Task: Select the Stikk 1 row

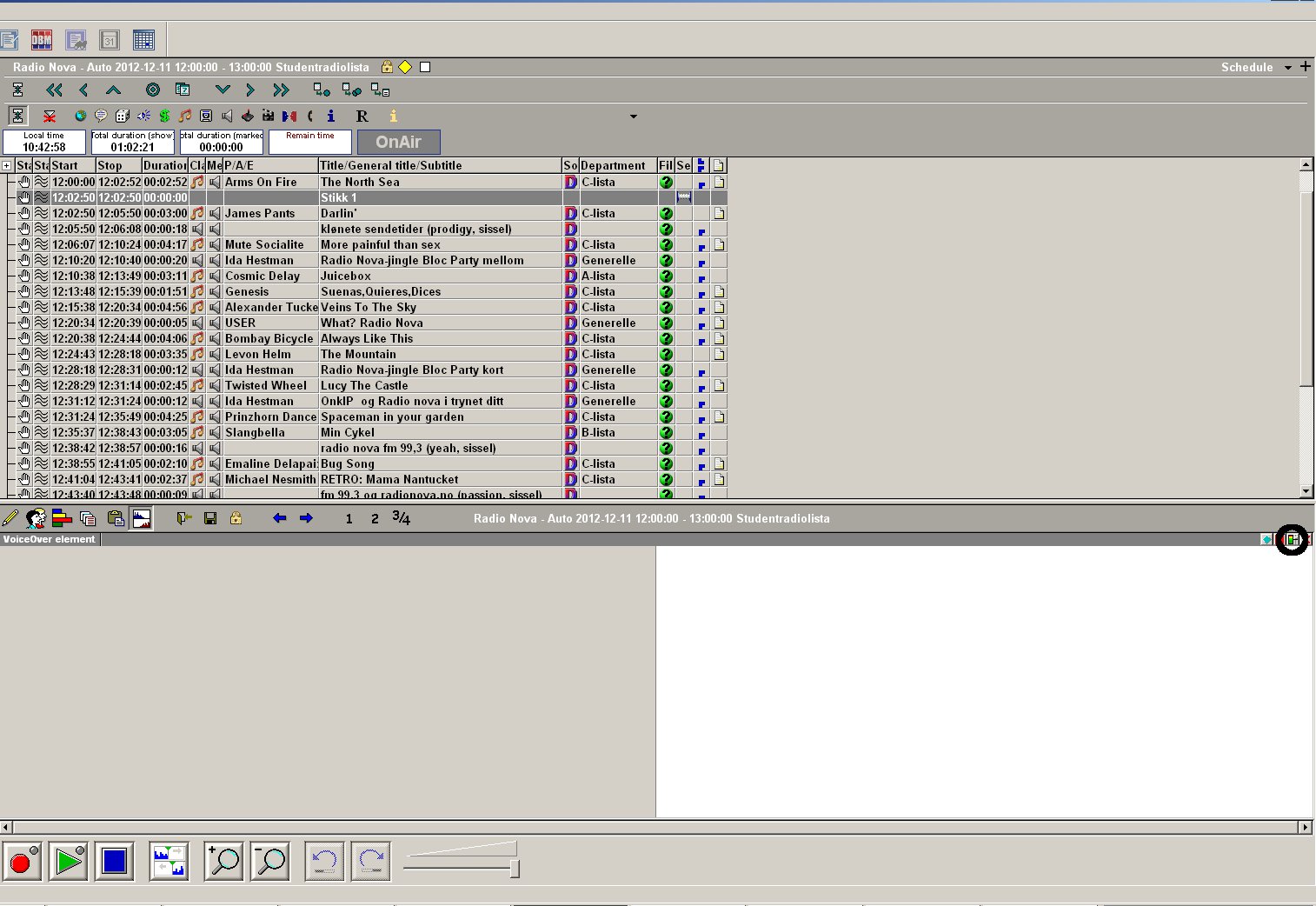Action: 365,197
